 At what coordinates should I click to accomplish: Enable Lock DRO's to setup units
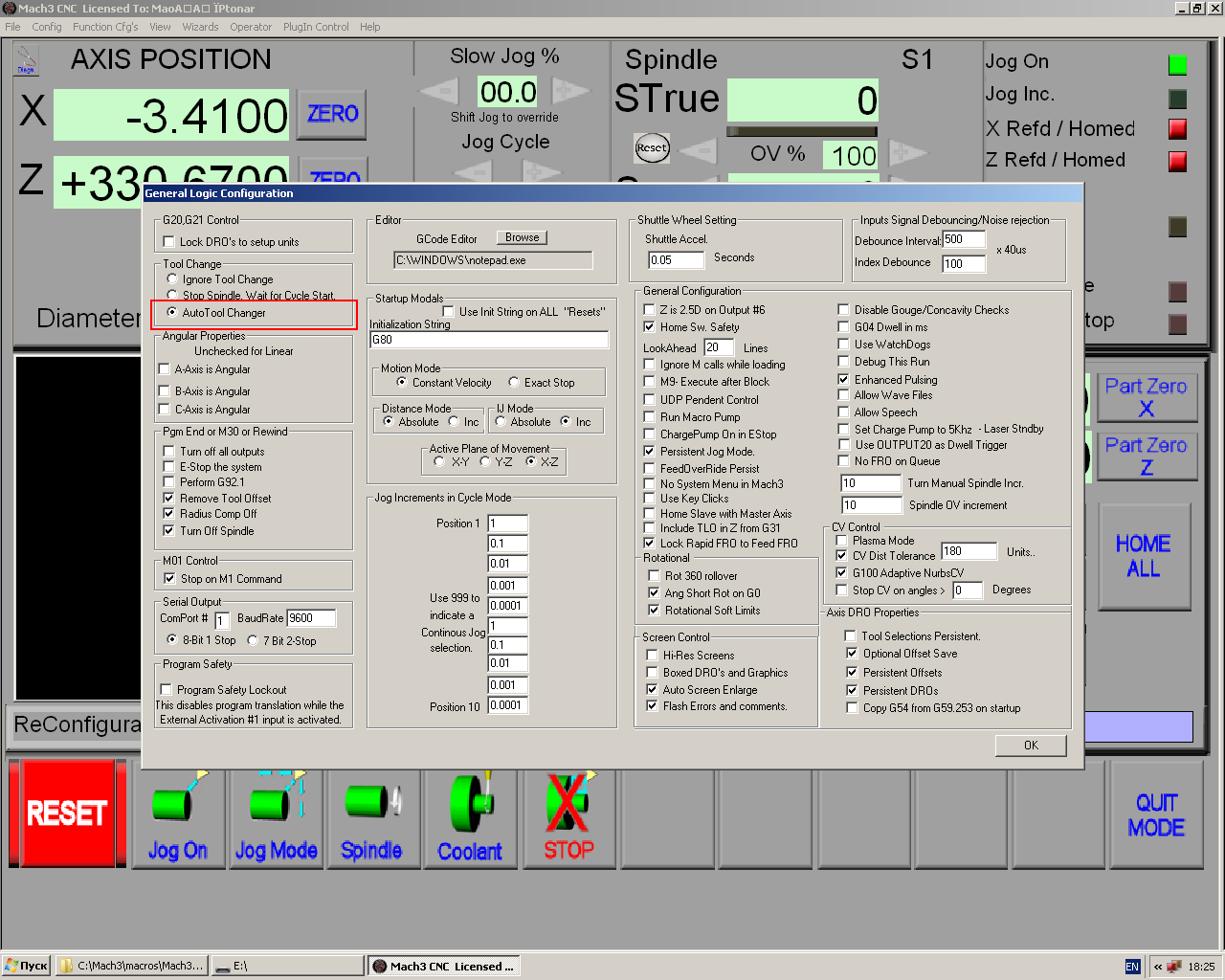pos(169,242)
